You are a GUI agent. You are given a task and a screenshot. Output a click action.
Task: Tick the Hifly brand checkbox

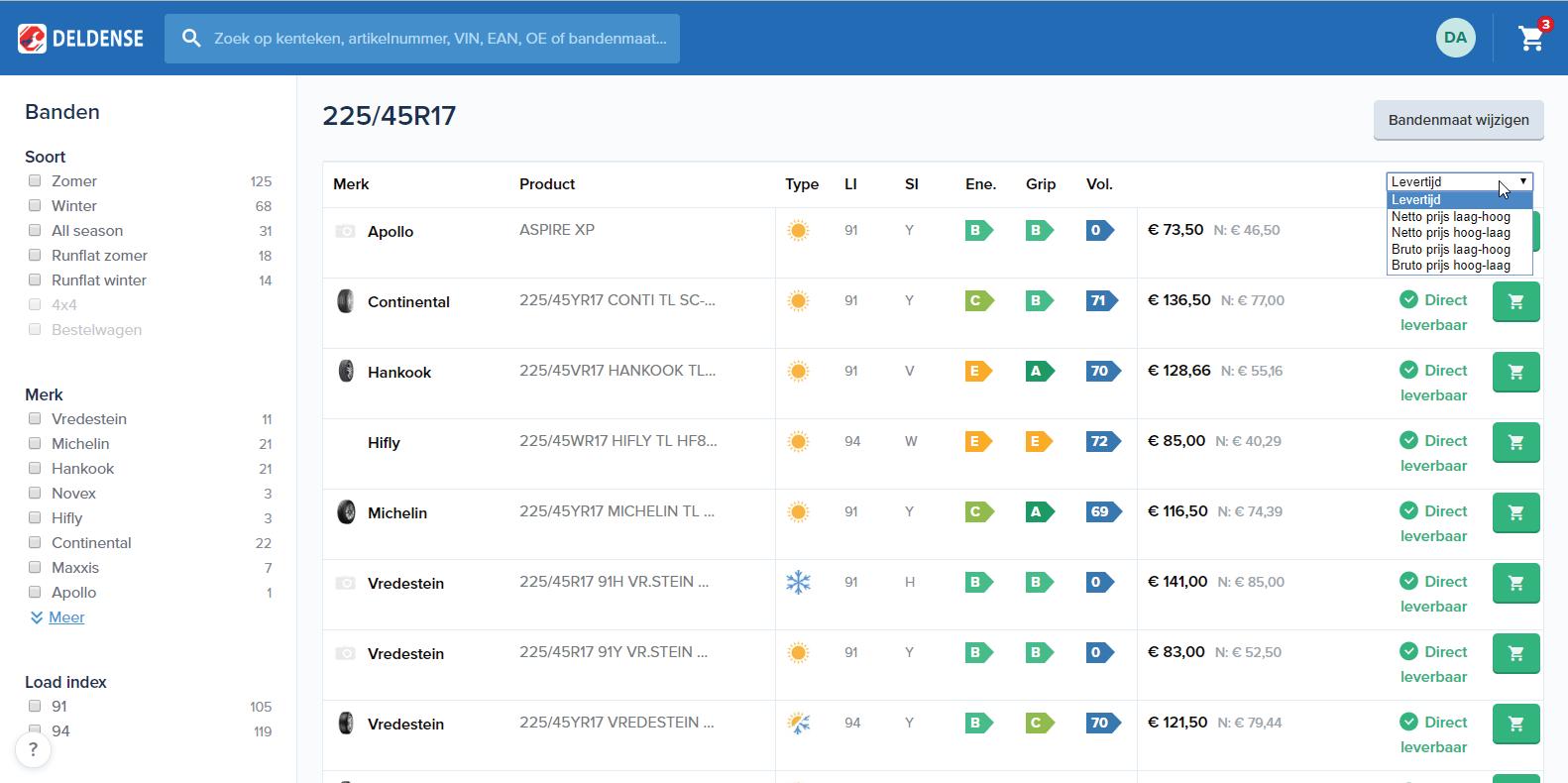click(35, 517)
